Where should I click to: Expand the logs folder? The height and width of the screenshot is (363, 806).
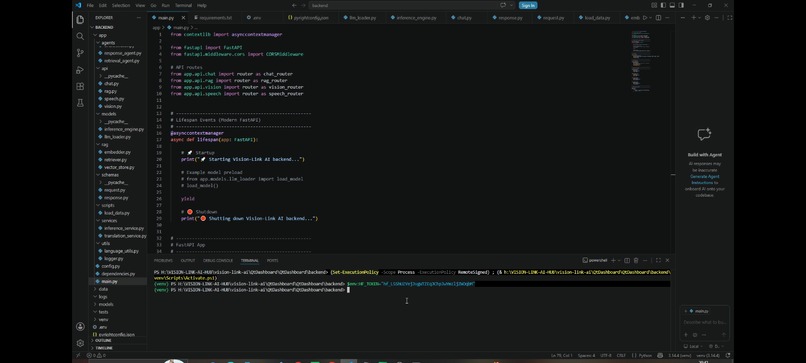coord(118,297)
